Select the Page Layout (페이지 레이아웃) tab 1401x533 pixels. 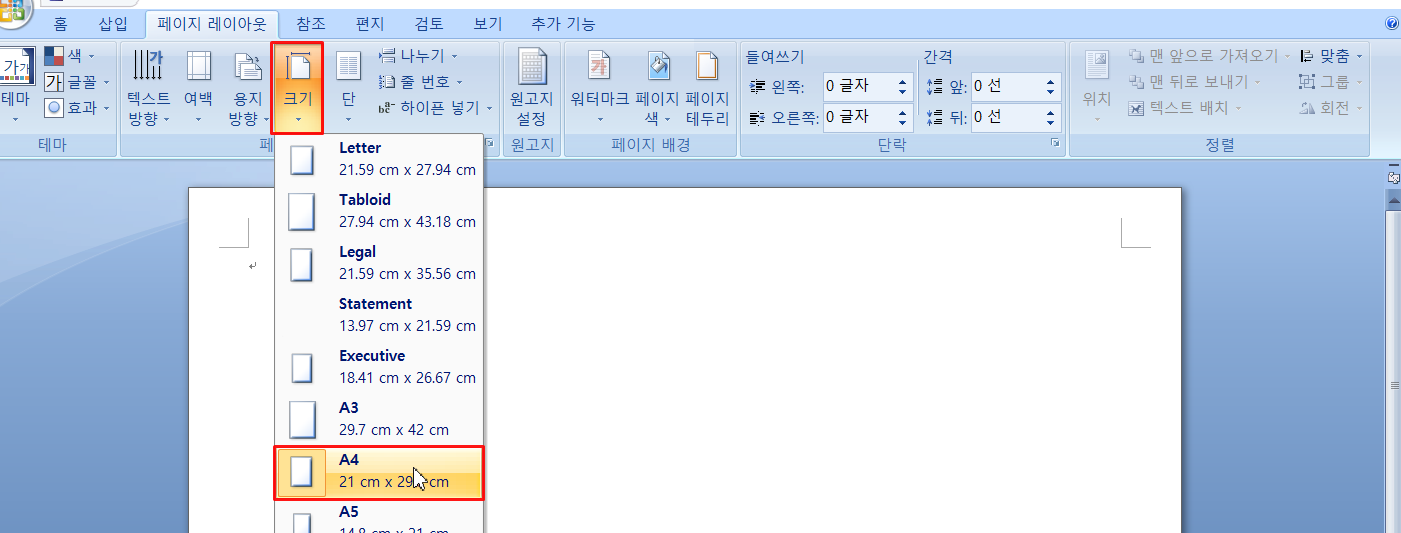coord(212,24)
